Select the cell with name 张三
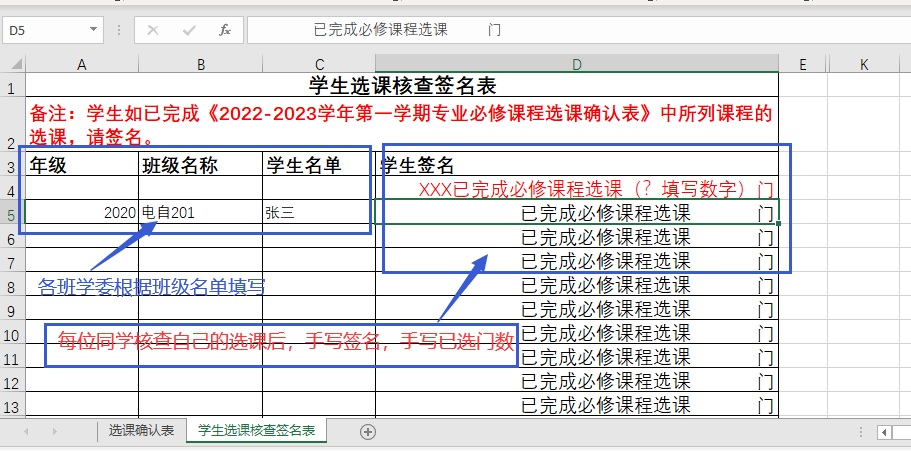Viewport: 911px width, 451px height. click(x=318, y=213)
